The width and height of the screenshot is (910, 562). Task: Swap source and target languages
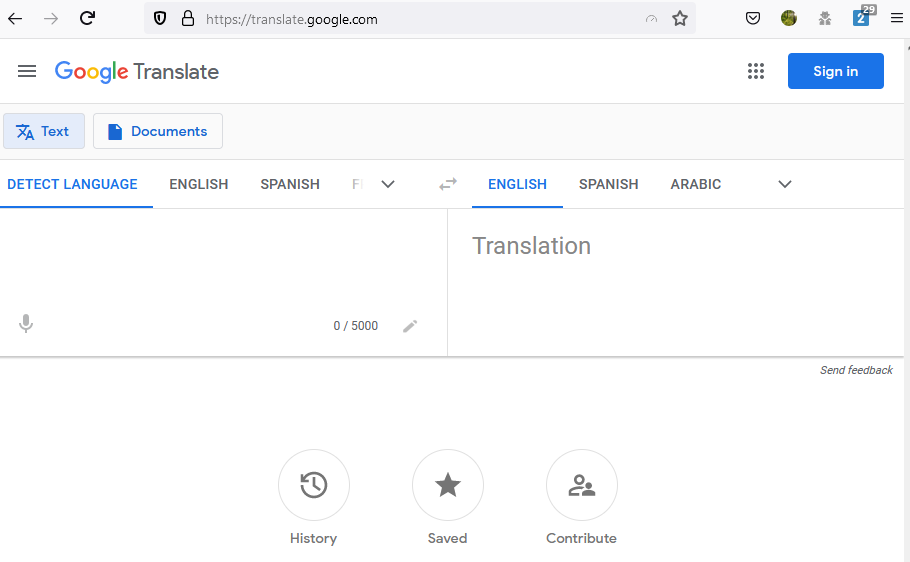coord(448,184)
